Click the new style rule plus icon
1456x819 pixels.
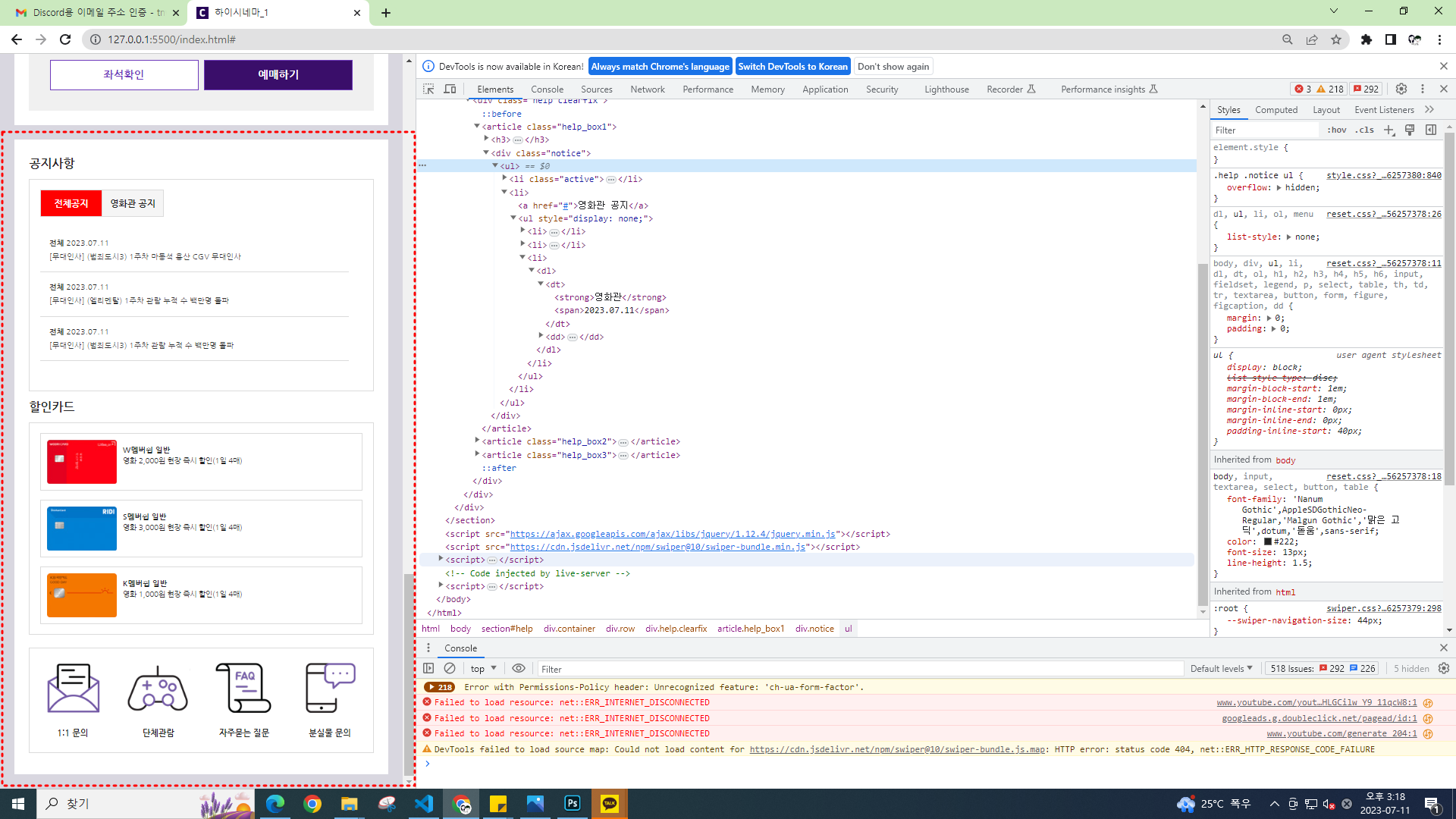tap(1389, 130)
